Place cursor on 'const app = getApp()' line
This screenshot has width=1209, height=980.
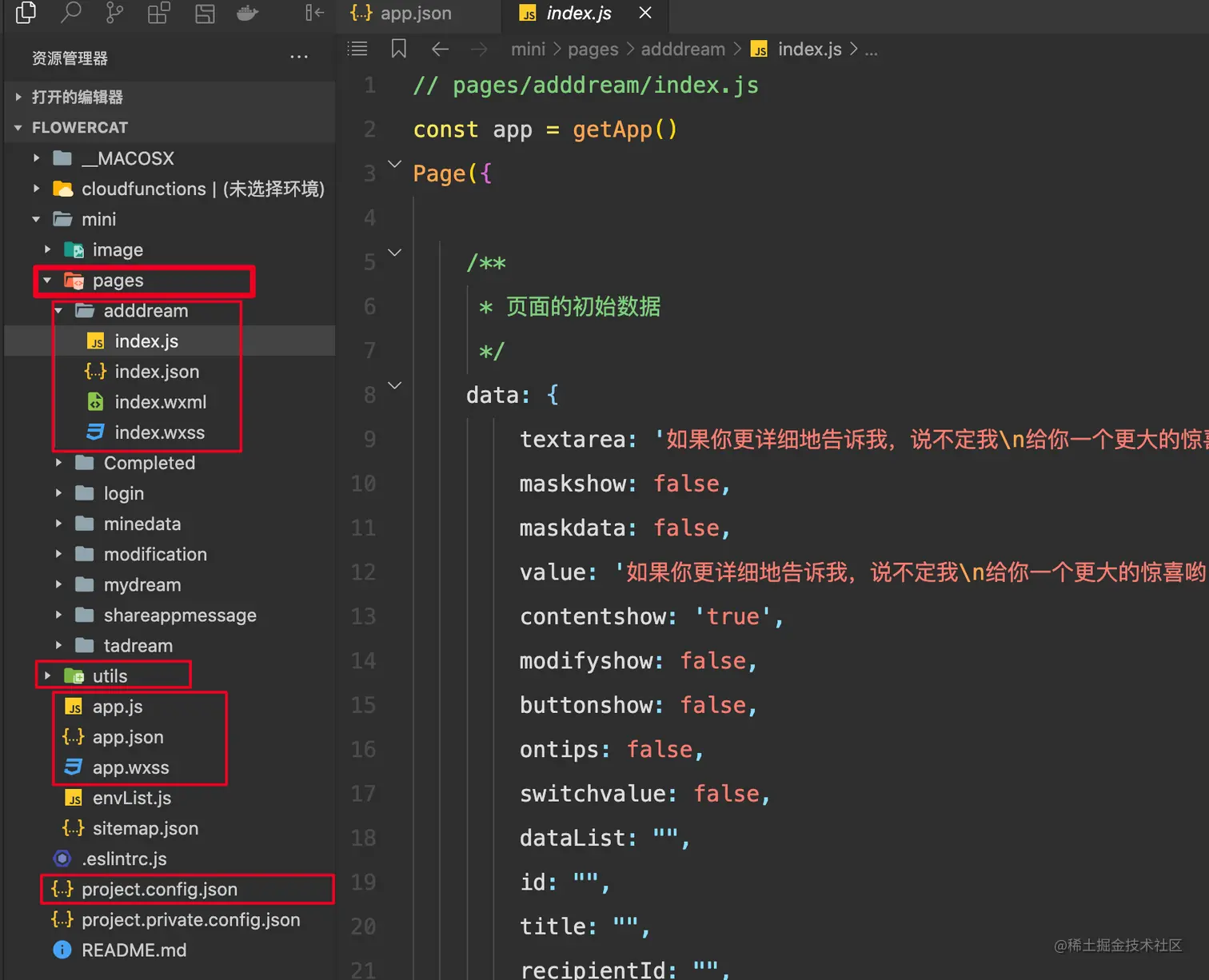(x=545, y=129)
